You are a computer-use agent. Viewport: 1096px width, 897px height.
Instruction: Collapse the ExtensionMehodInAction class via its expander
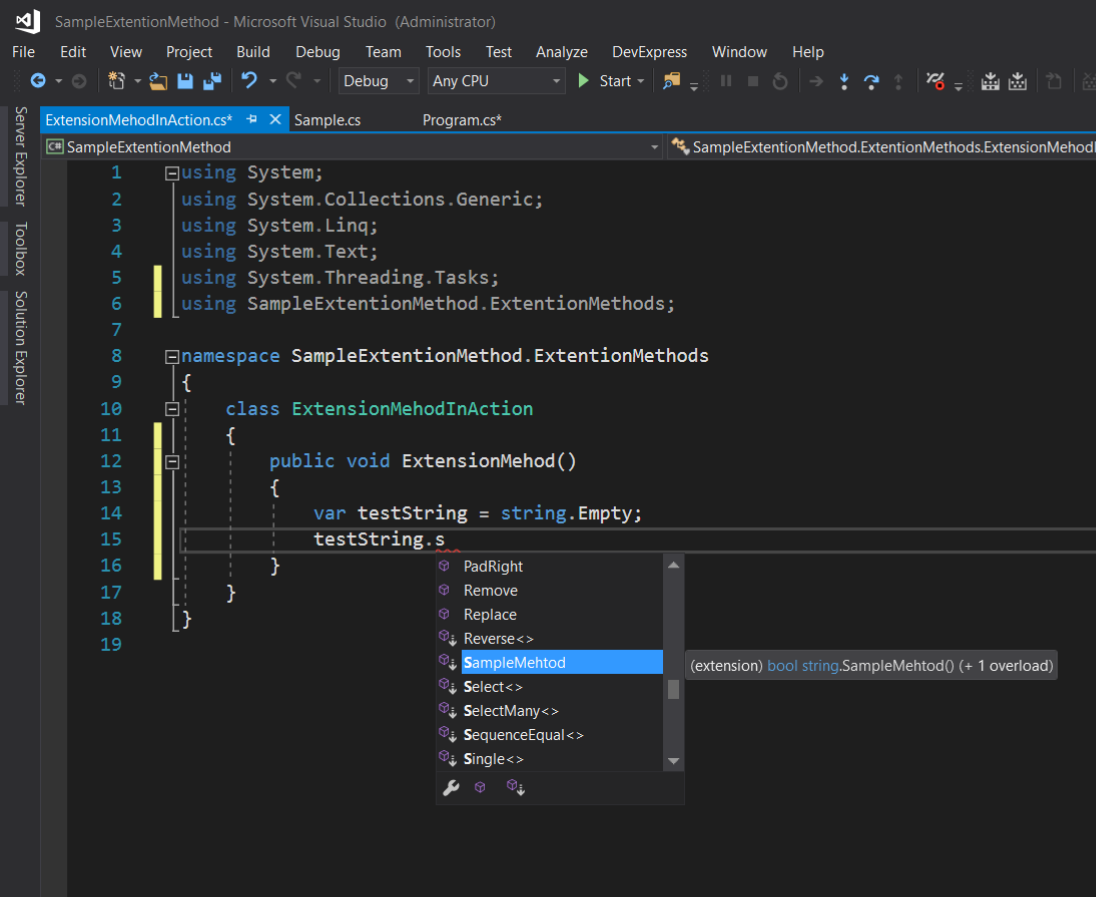click(172, 408)
